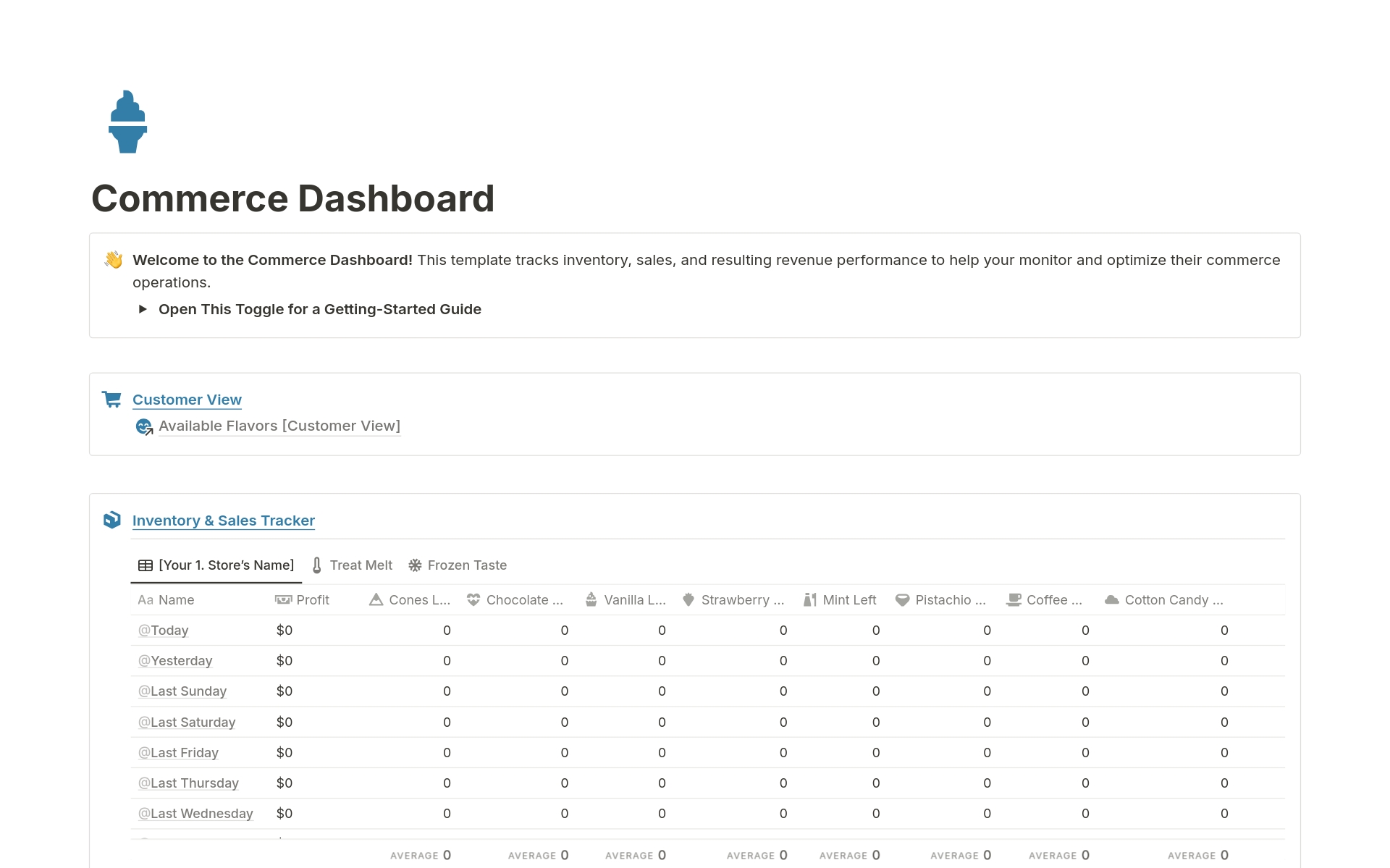The width and height of the screenshot is (1390, 868).
Task: Open the Strawberry column header menu
Action: click(x=741, y=599)
